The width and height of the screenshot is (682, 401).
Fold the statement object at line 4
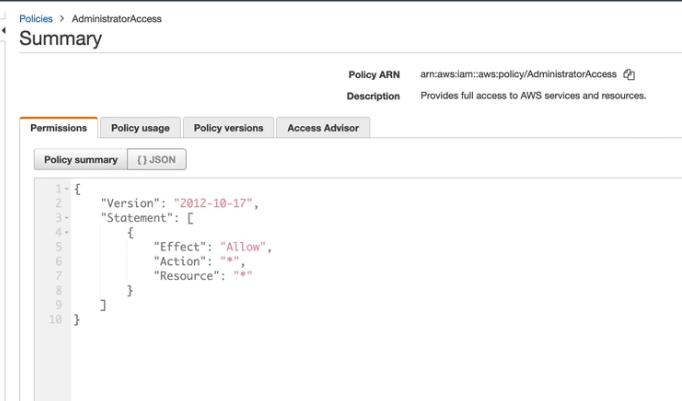coord(65,232)
